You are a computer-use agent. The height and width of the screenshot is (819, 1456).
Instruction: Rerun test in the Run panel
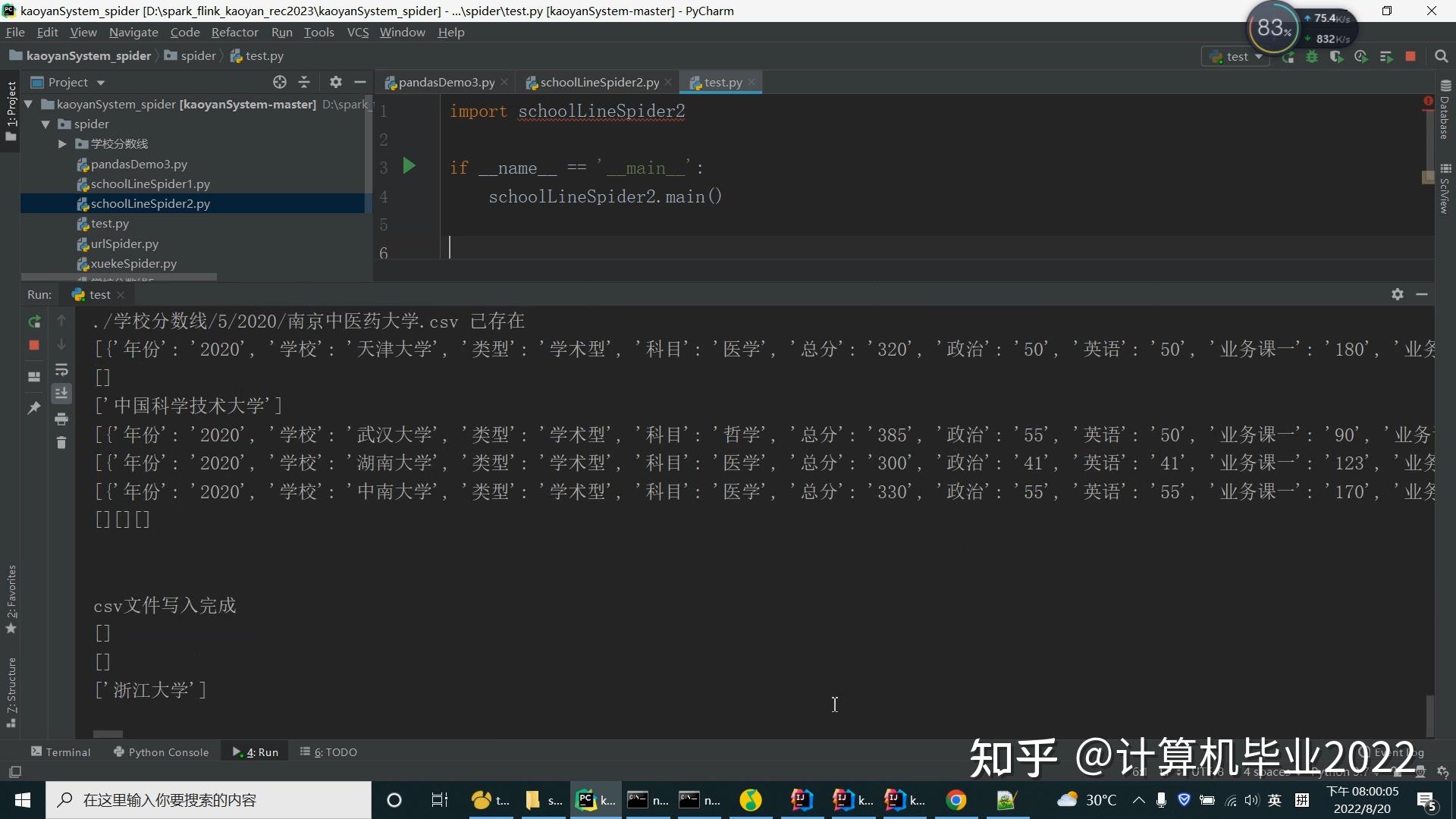coord(34,322)
